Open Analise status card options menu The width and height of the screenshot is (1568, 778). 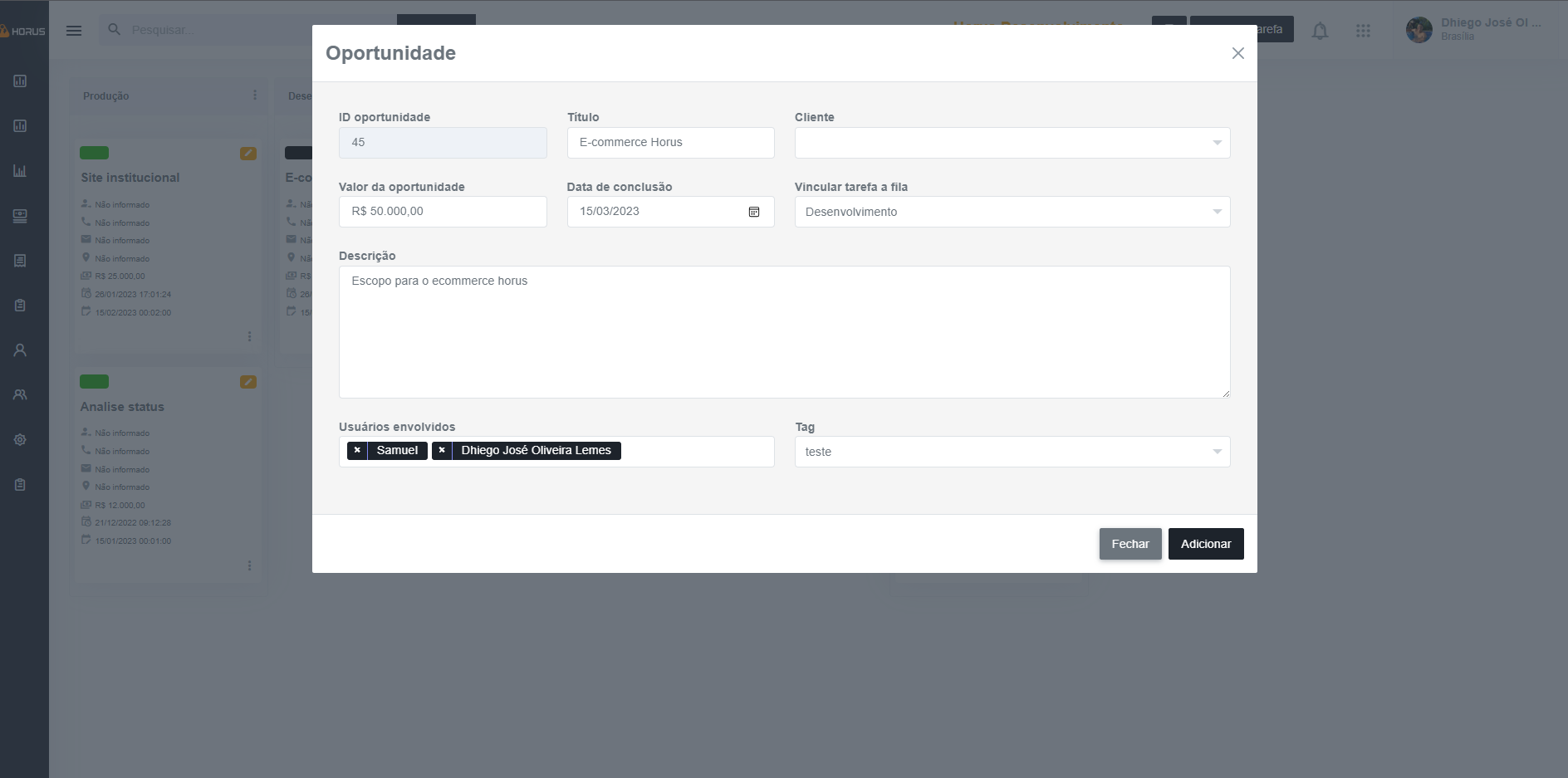249,565
